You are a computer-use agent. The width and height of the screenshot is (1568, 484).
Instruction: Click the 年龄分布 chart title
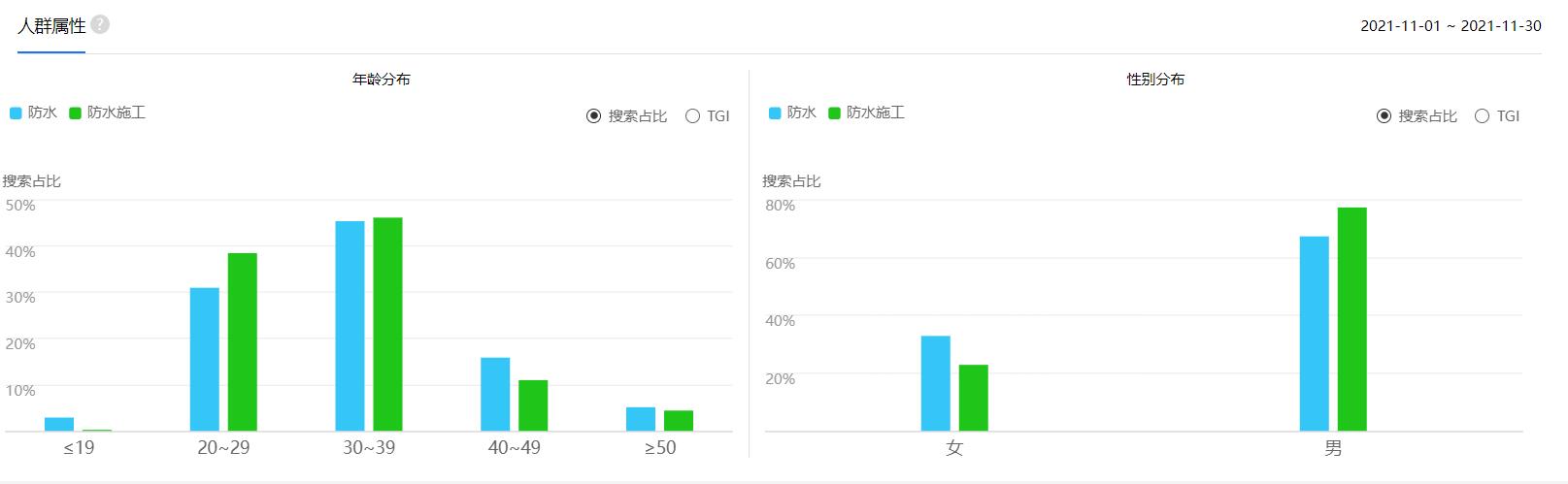point(381,80)
